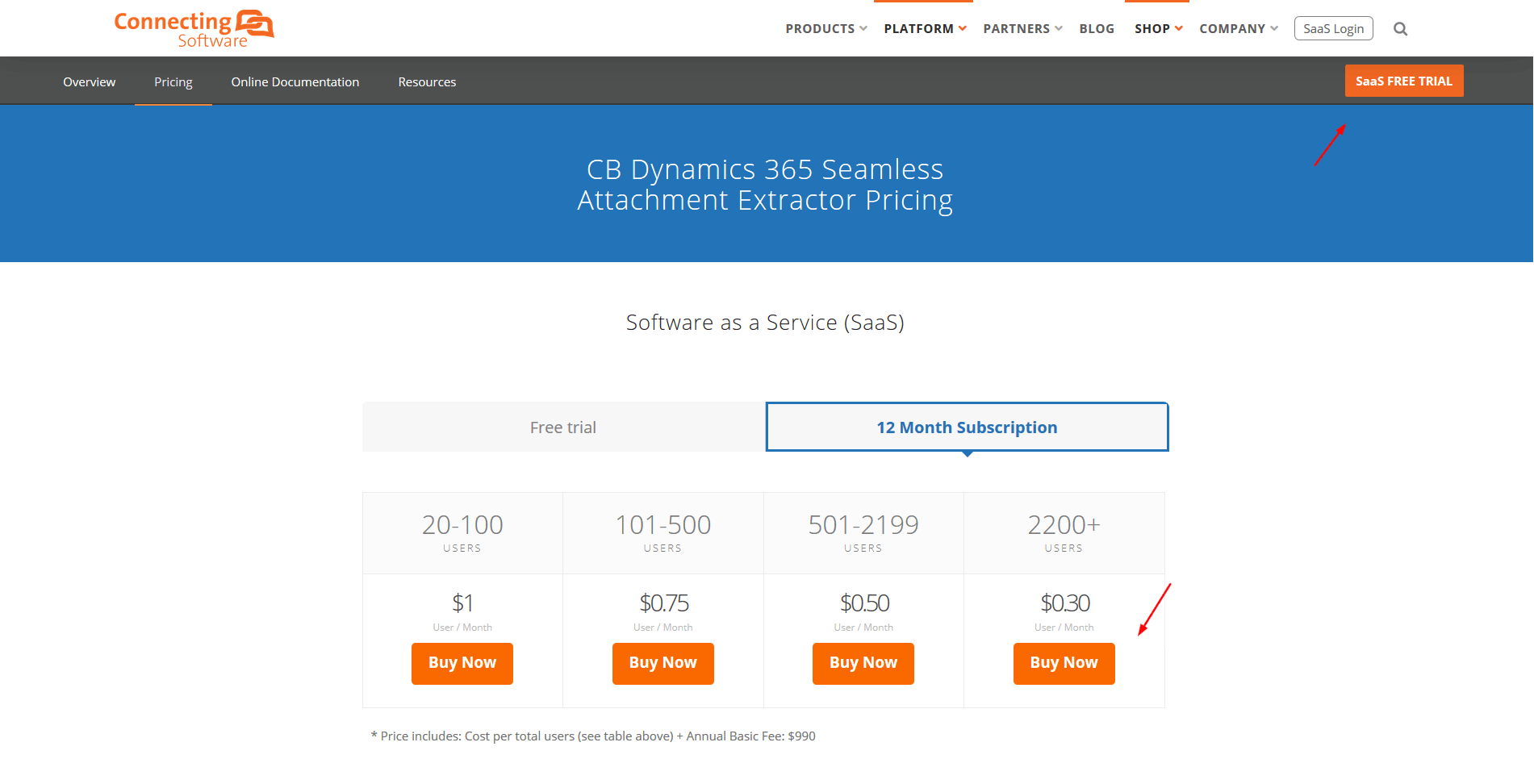1534x784 pixels.
Task: Click the 20-100 users heading
Action: (x=462, y=532)
